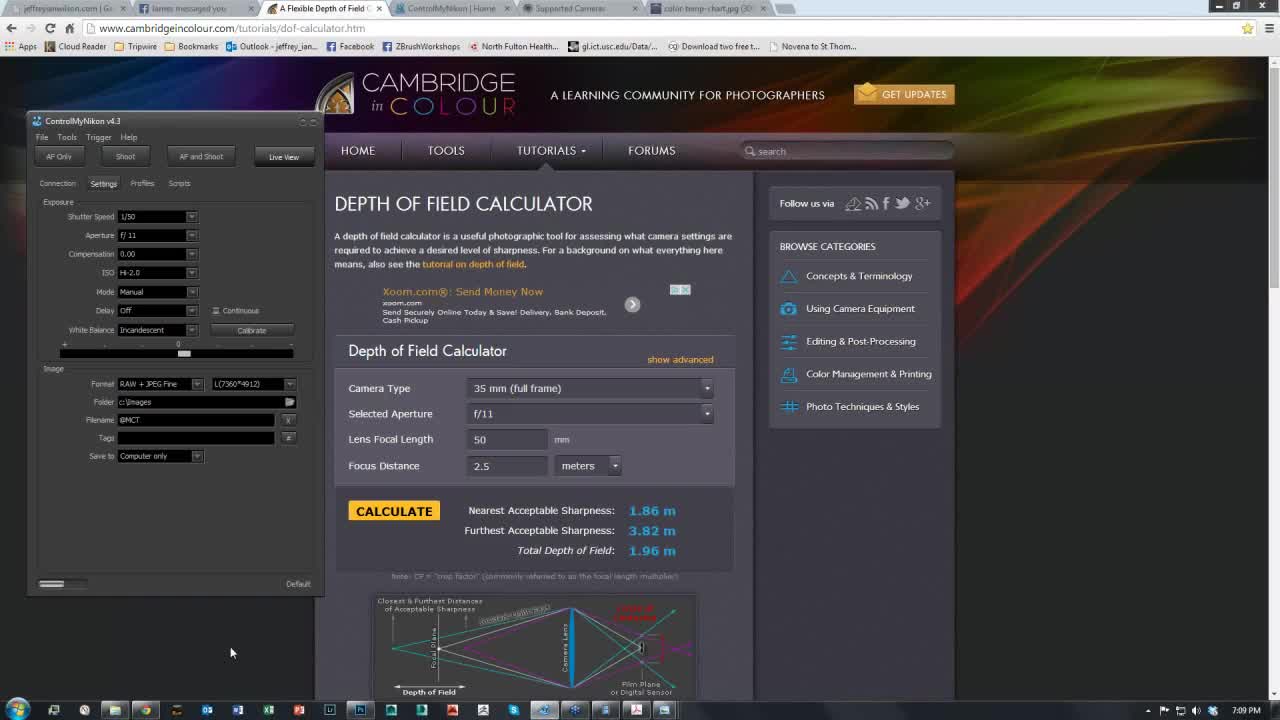Open Excel from the taskbar
This screenshot has height=720, width=1280.
pos(268,710)
